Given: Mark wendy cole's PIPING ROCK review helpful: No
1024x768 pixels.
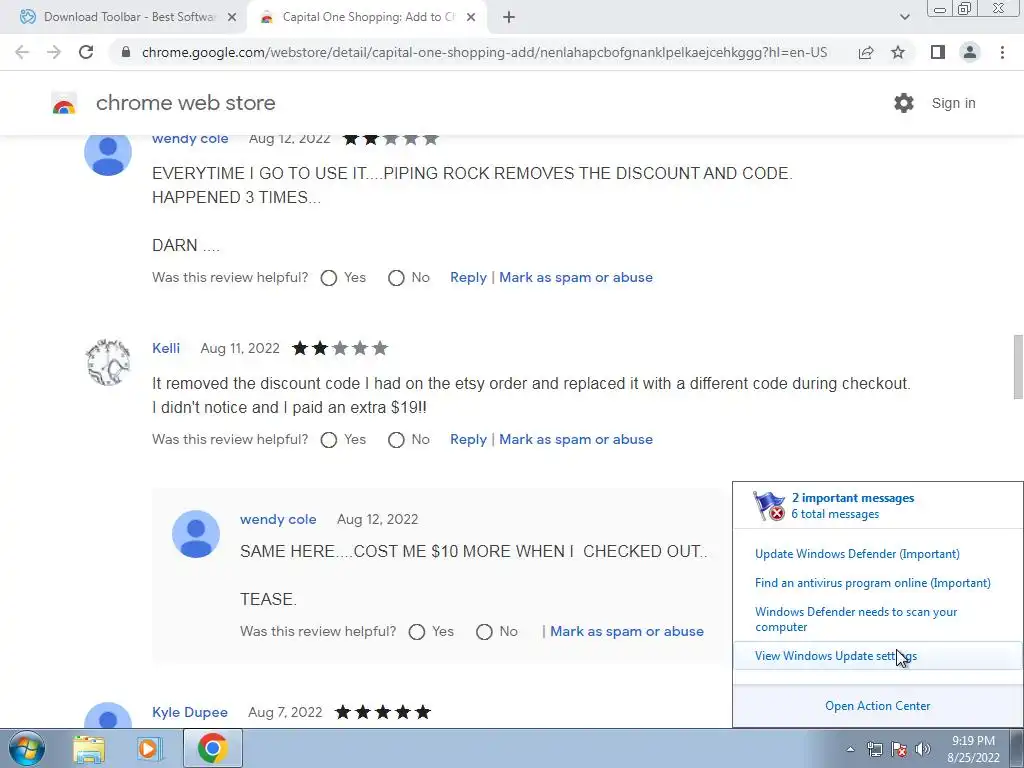Looking at the screenshot, I should pyautogui.click(x=396, y=278).
